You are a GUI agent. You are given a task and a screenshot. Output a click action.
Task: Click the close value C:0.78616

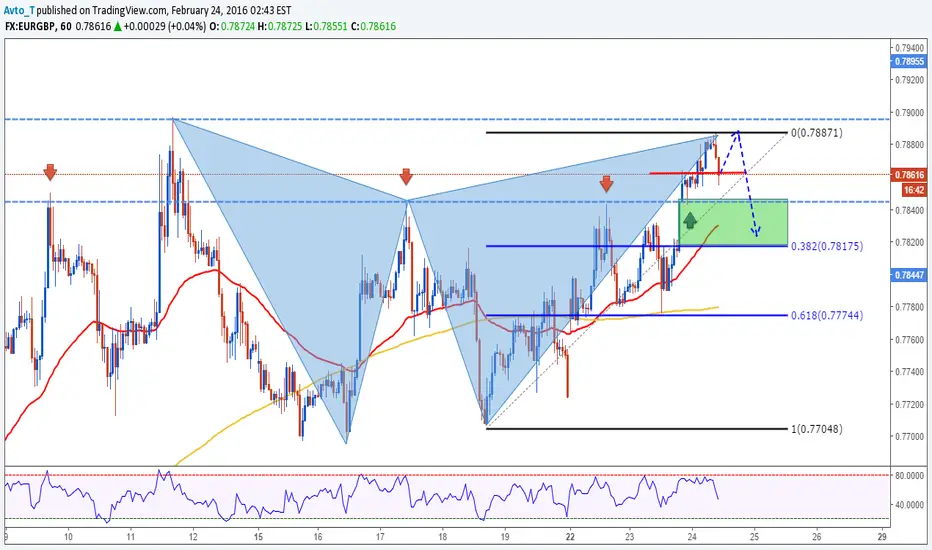(373, 26)
